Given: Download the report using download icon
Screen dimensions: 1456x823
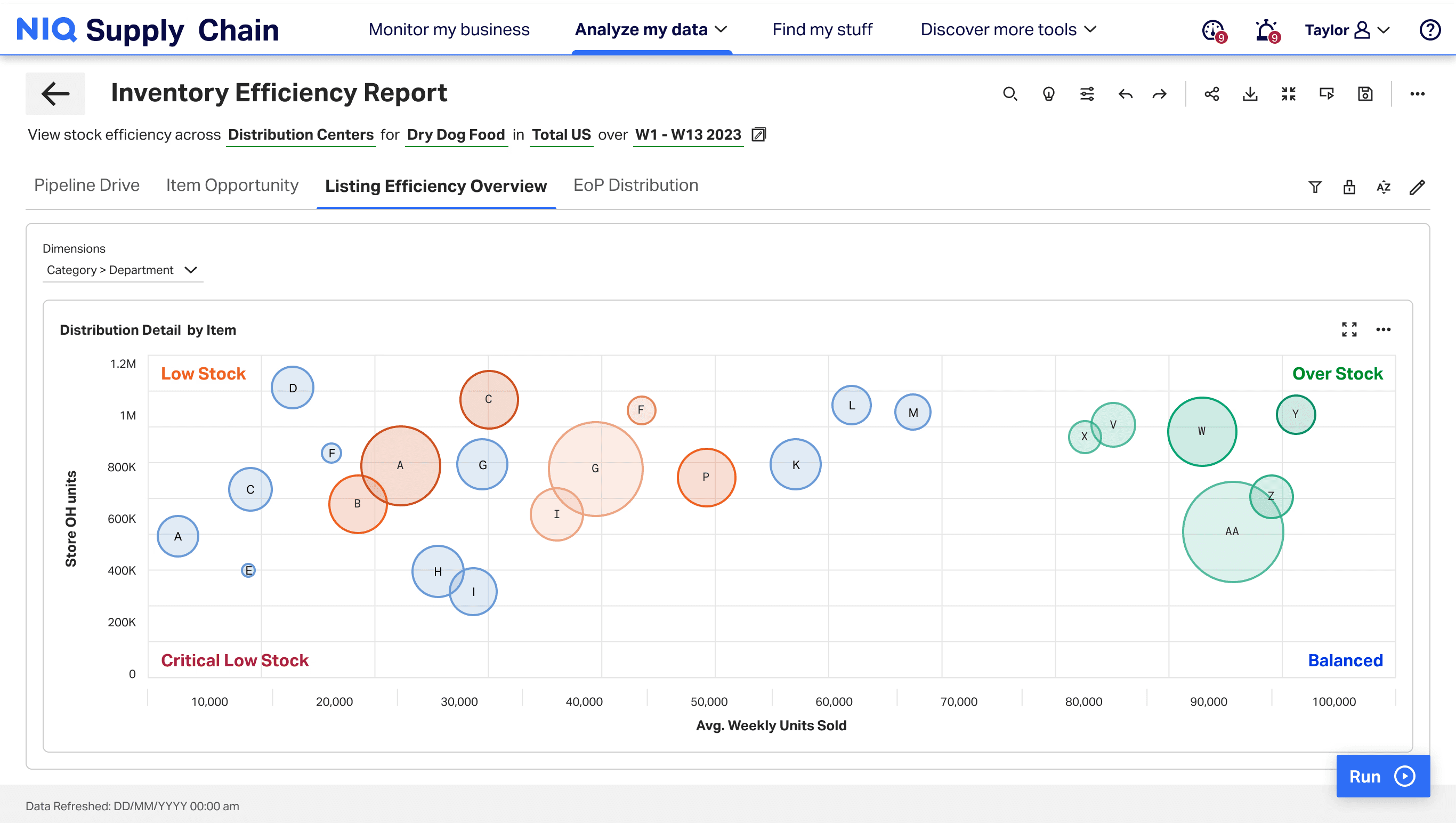Looking at the screenshot, I should pyautogui.click(x=1250, y=94).
